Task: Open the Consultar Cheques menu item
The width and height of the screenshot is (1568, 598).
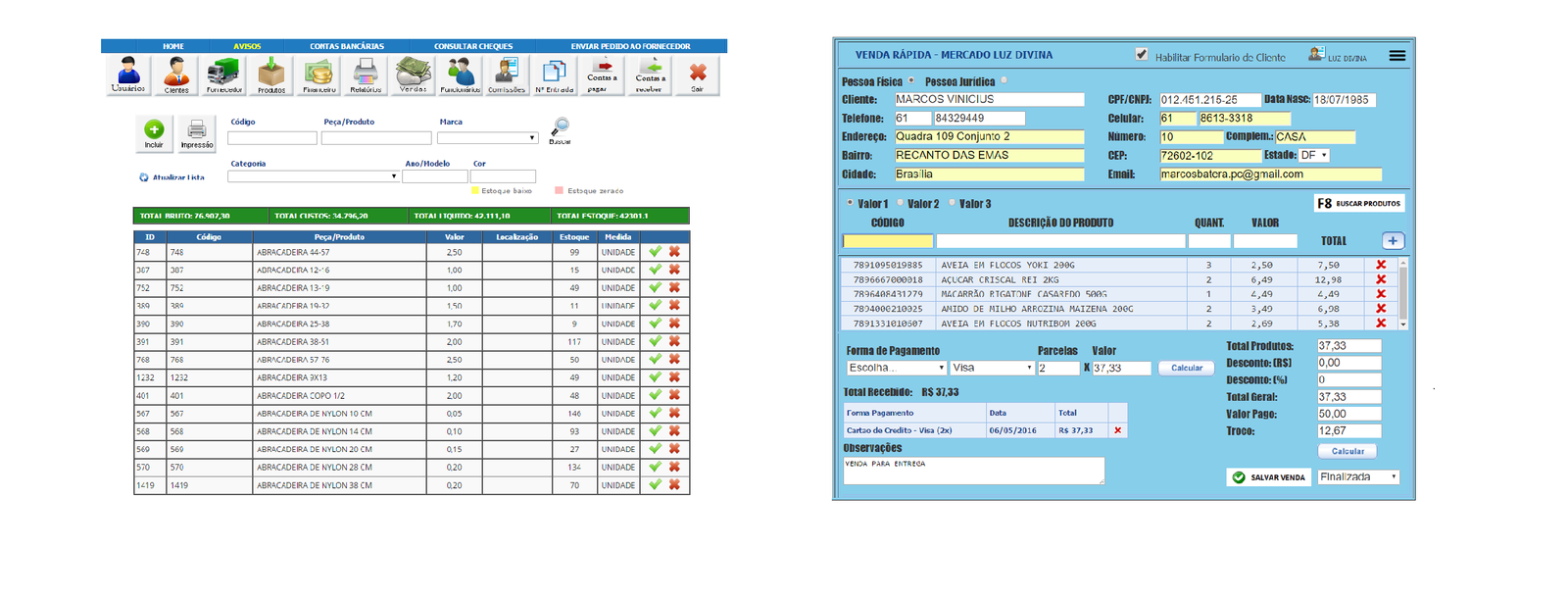Action: (x=473, y=46)
